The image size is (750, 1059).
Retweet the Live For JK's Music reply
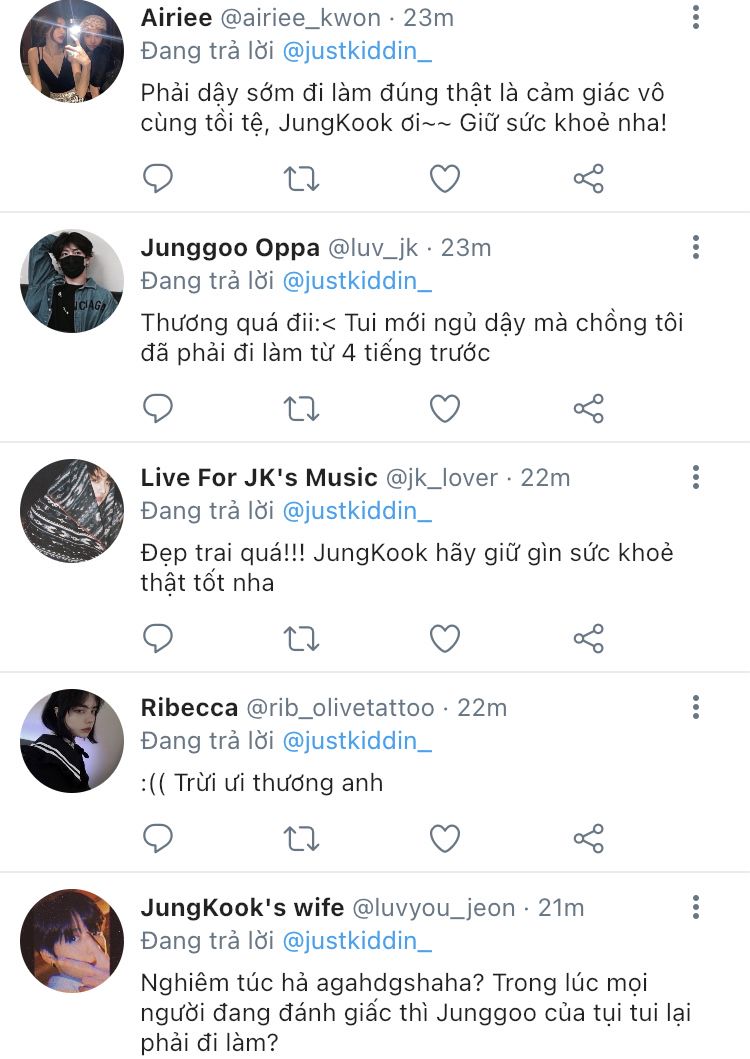(x=301, y=638)
